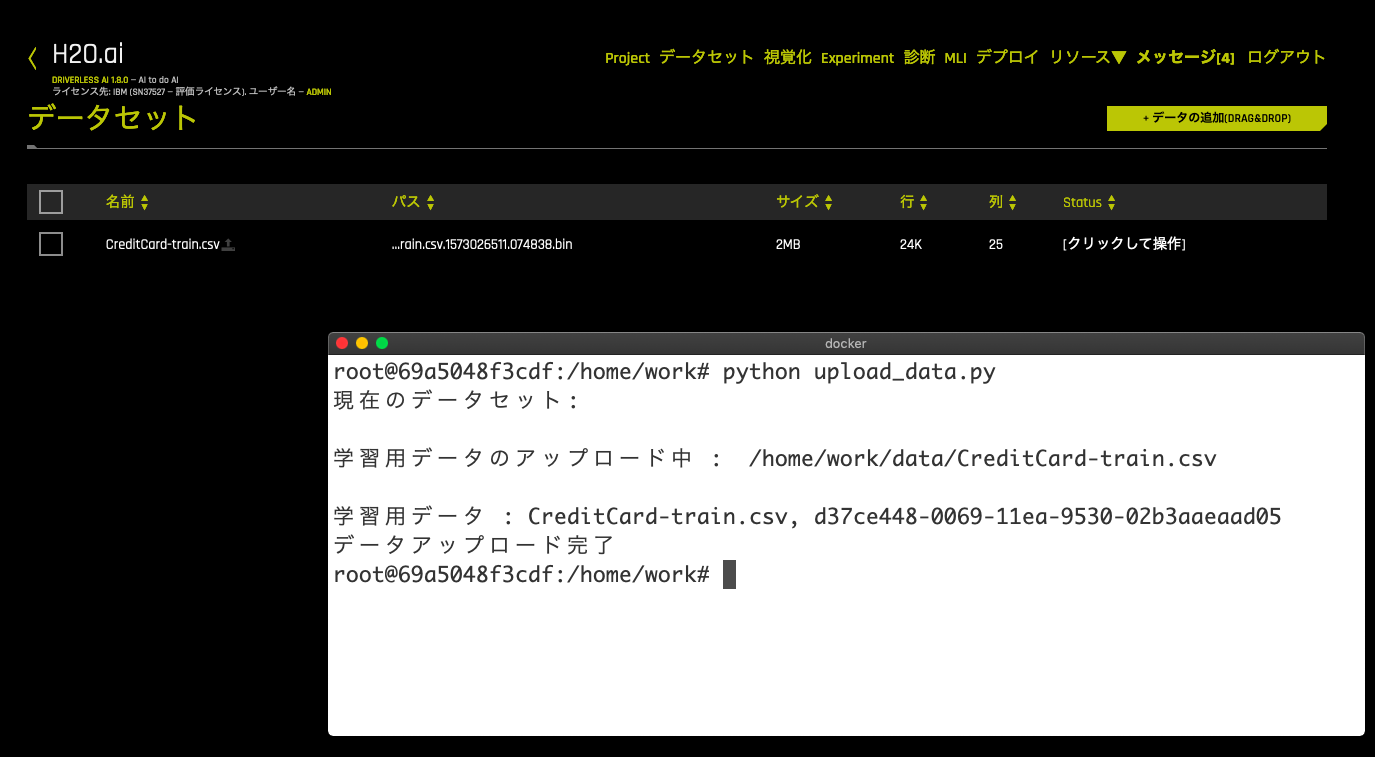Click the terminal cursor at the prompt
The width and height of the screenshot is (1375, 757).
pyautogui.click(x=729, y=575)
